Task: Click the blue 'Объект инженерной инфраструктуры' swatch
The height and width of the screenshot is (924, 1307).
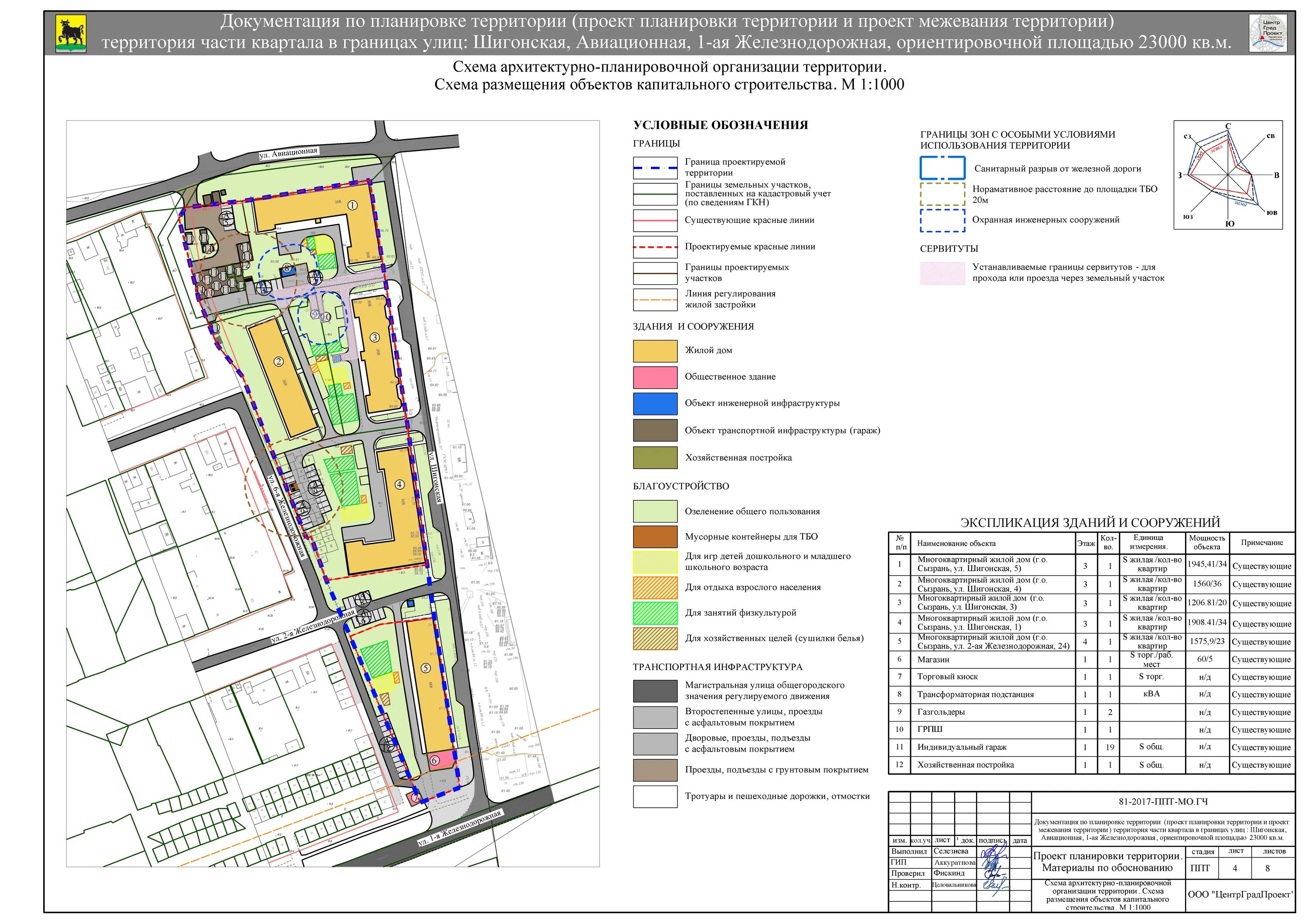Action: [655, 403]
